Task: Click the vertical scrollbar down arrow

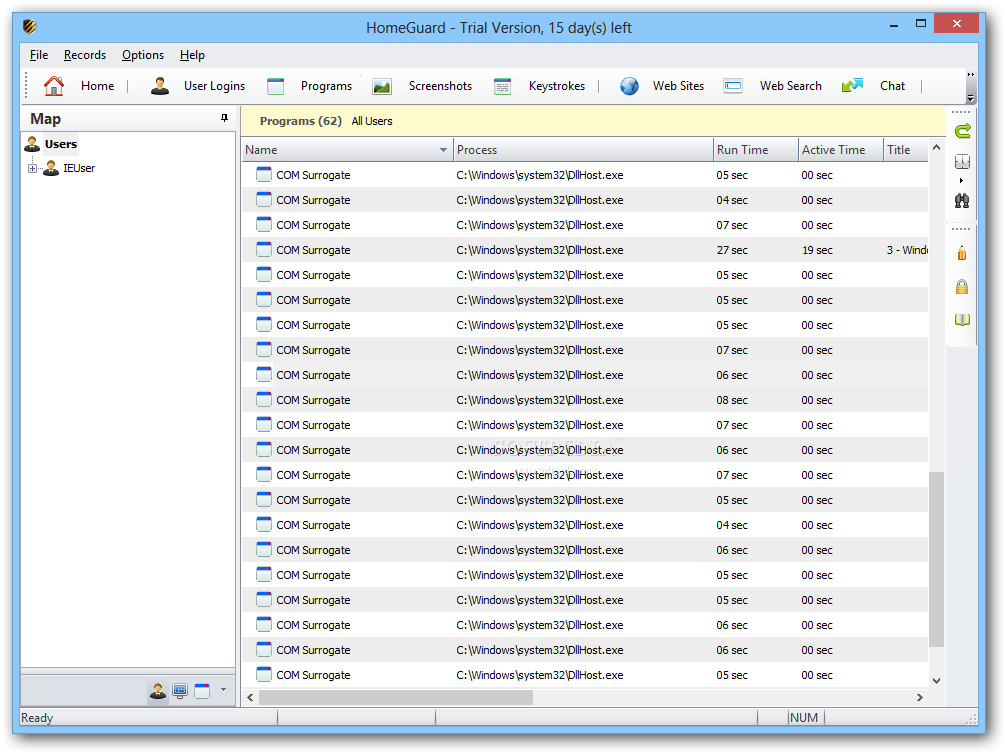Action: point(936,680)
